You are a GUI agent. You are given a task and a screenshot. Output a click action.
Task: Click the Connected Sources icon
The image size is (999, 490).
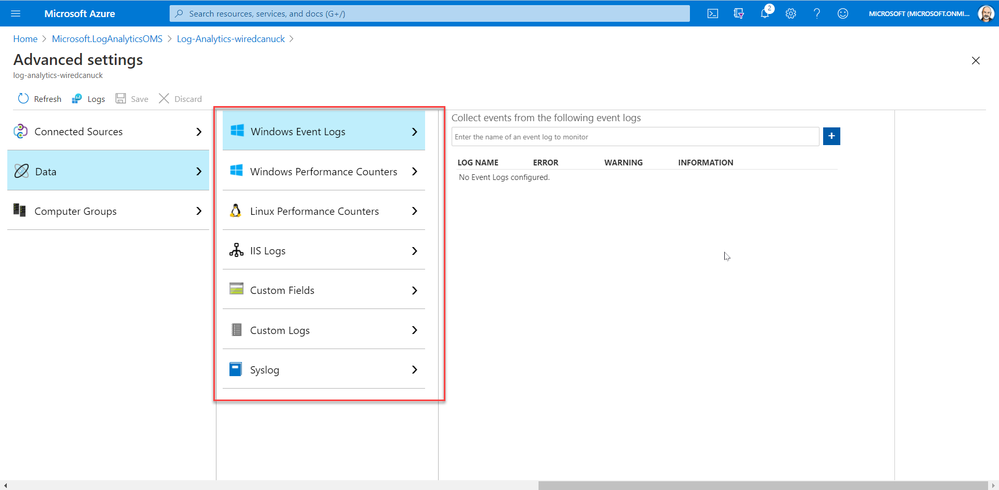point(20,131)
